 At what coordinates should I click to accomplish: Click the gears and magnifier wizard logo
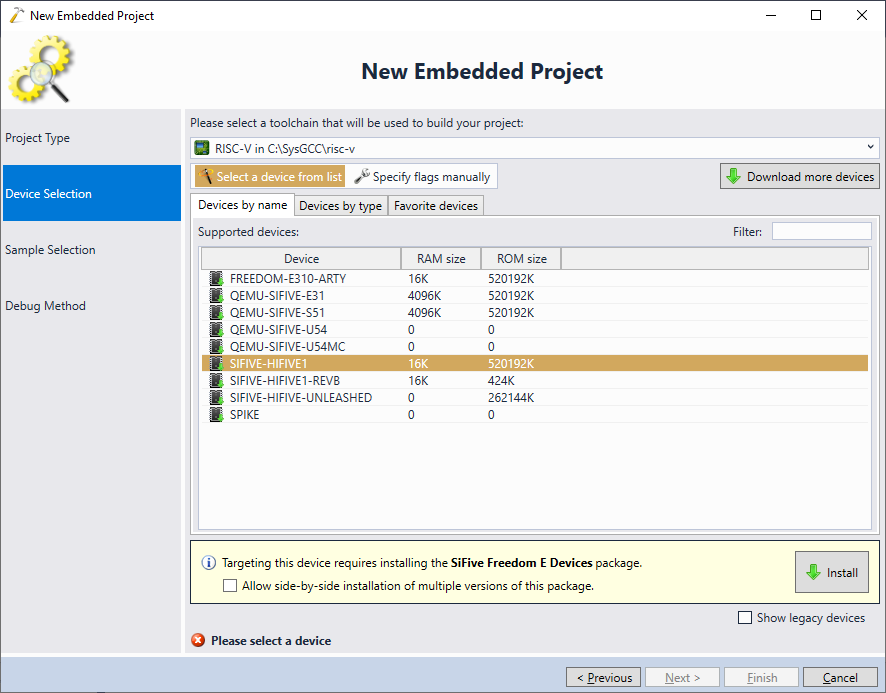(x=40, y=69)
